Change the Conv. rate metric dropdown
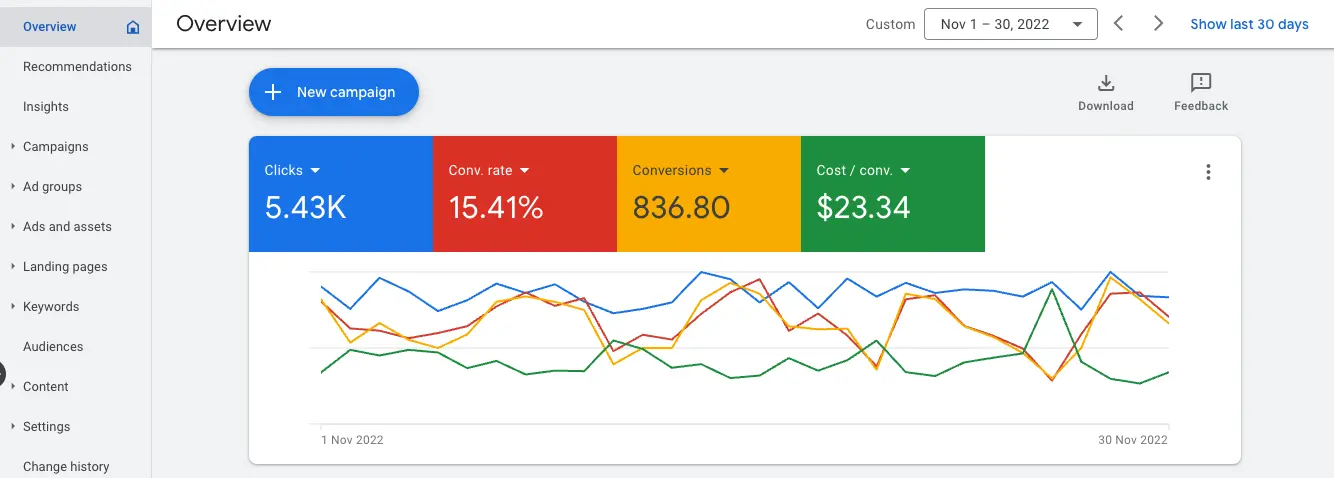1334x478 pixels. [x=524, y=171]
